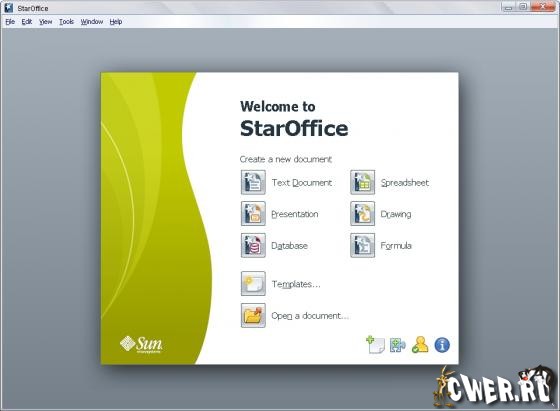Open the Templates icon
560x411 pixels.
point(253,284)
